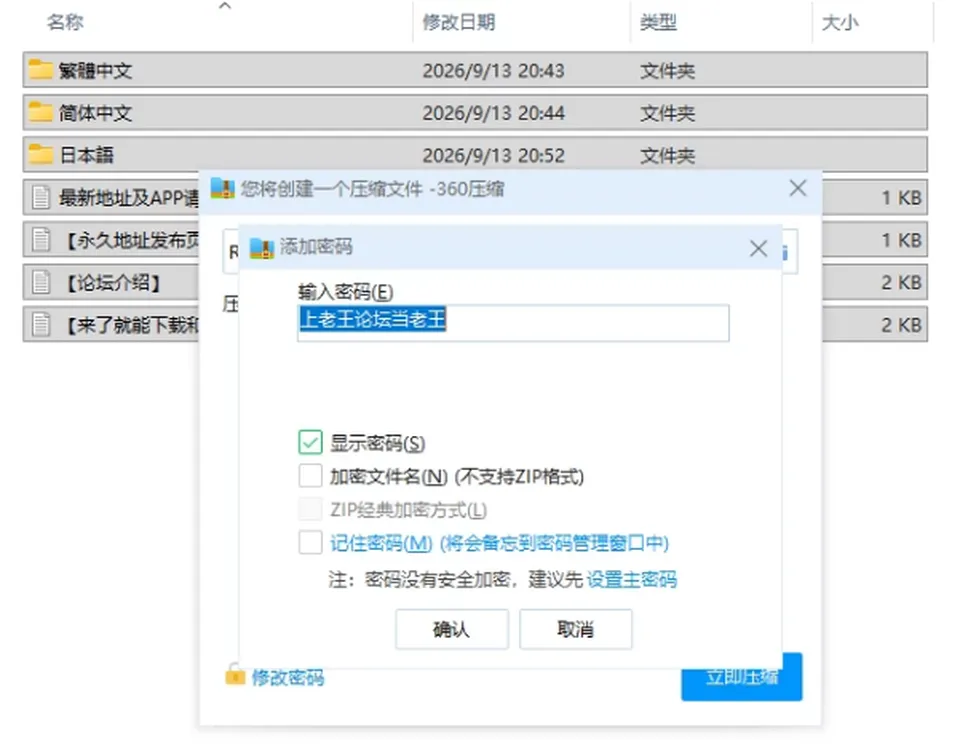Image resolution: width=960 pixels, height=751 pixels.
Task: Sort files by 类型 column header
Action: click(x=658, y=23)
